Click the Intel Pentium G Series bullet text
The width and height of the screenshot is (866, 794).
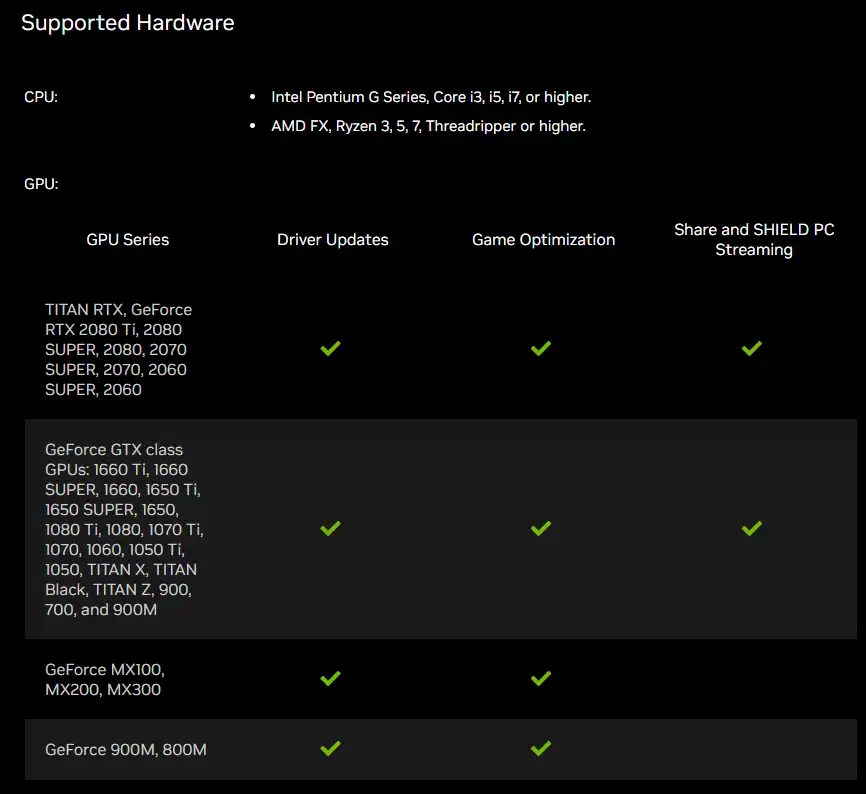point(430,97)
